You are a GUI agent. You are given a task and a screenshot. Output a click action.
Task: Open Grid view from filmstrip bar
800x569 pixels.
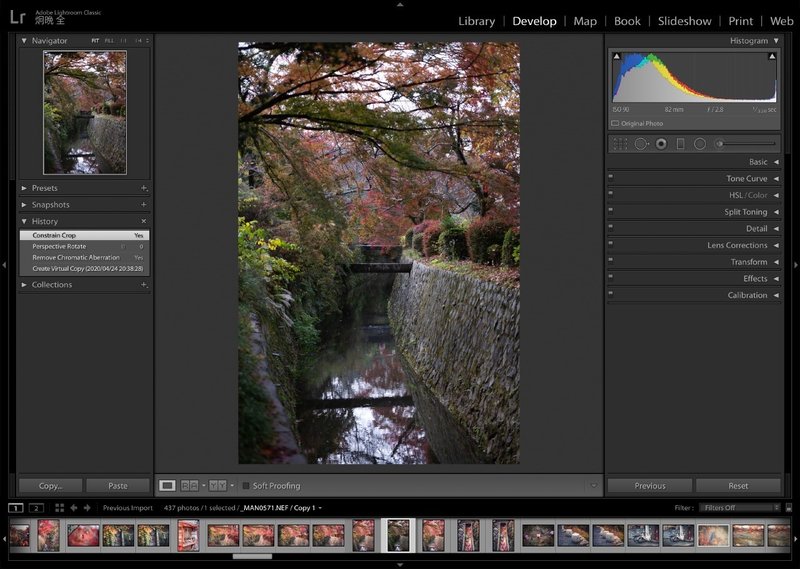click(x=60, y=508)
